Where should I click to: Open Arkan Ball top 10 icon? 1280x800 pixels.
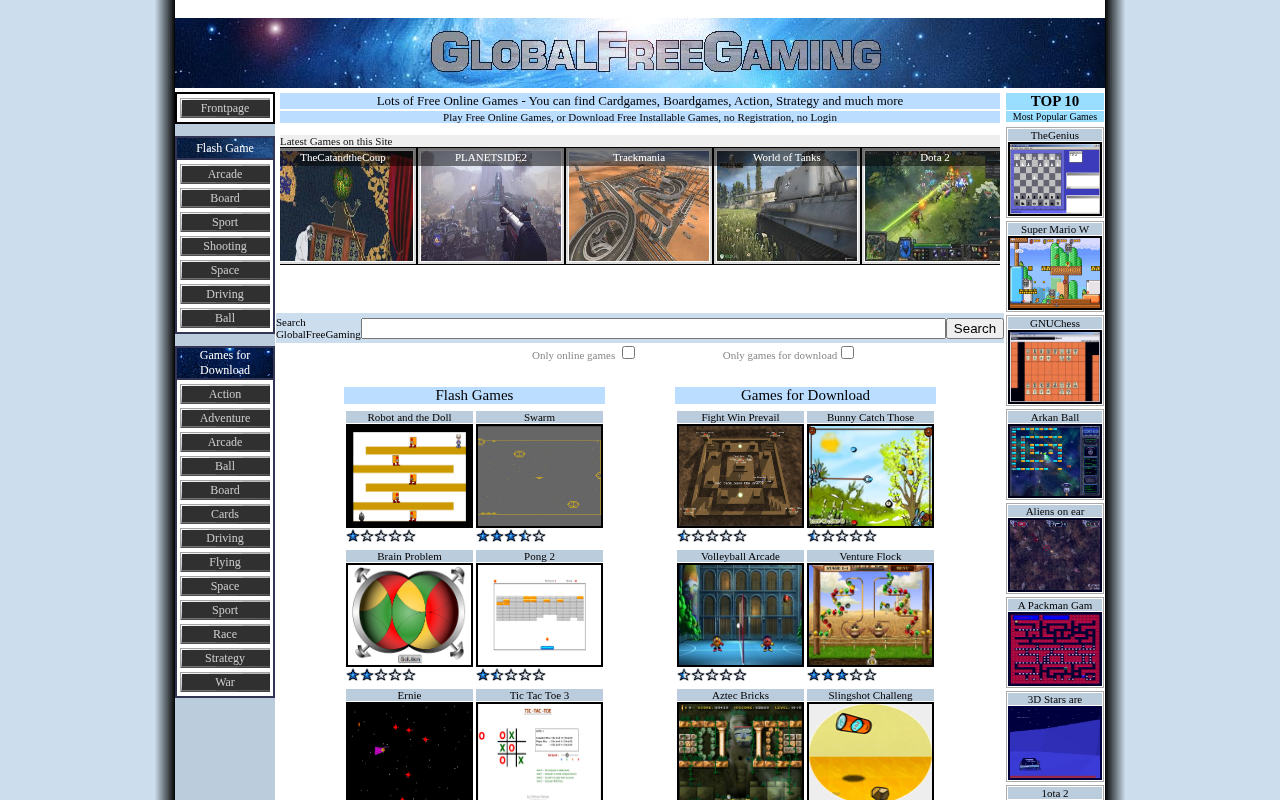click(x=1055, y=461)
